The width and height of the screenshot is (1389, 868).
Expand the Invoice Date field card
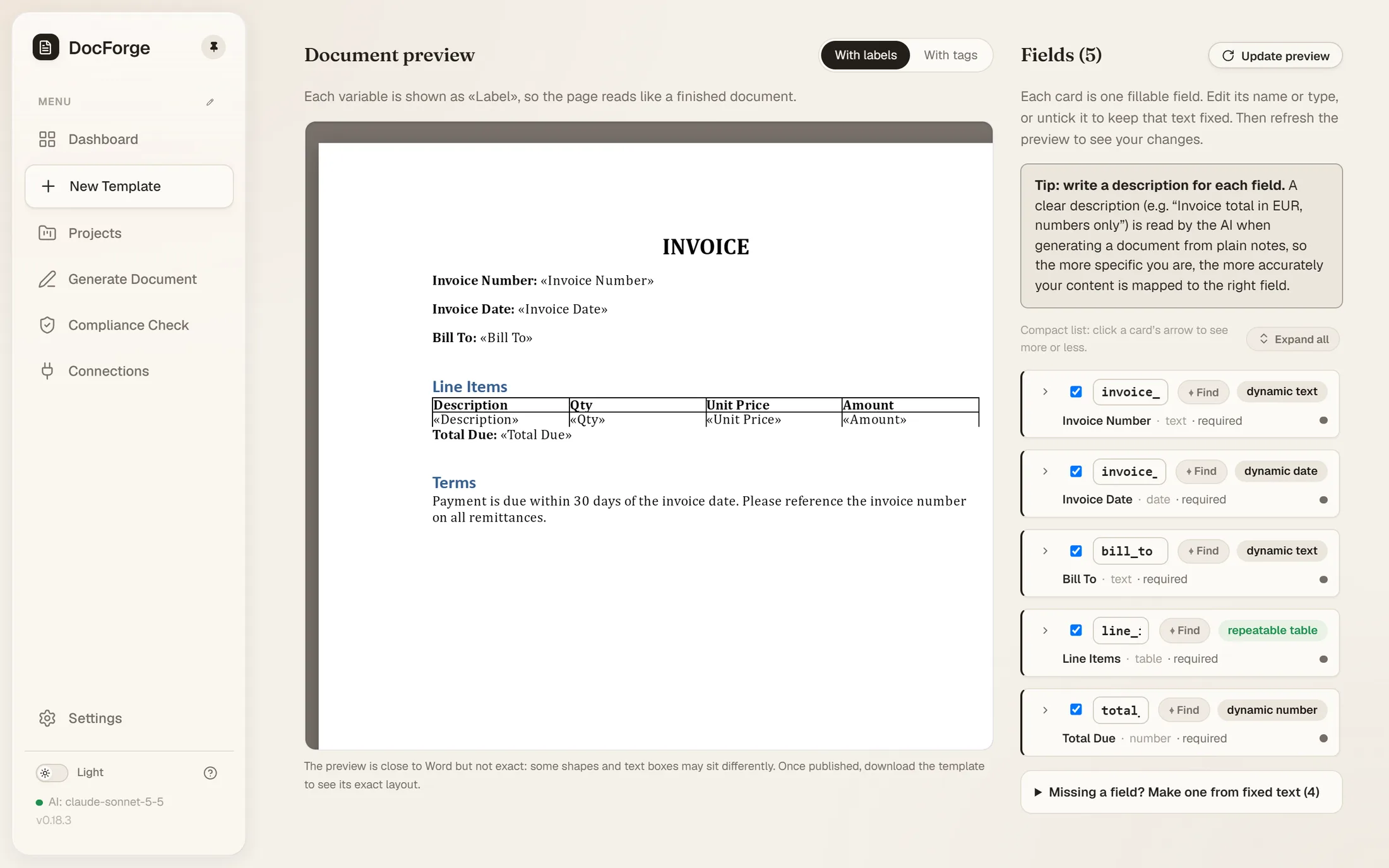[1046, 472]
